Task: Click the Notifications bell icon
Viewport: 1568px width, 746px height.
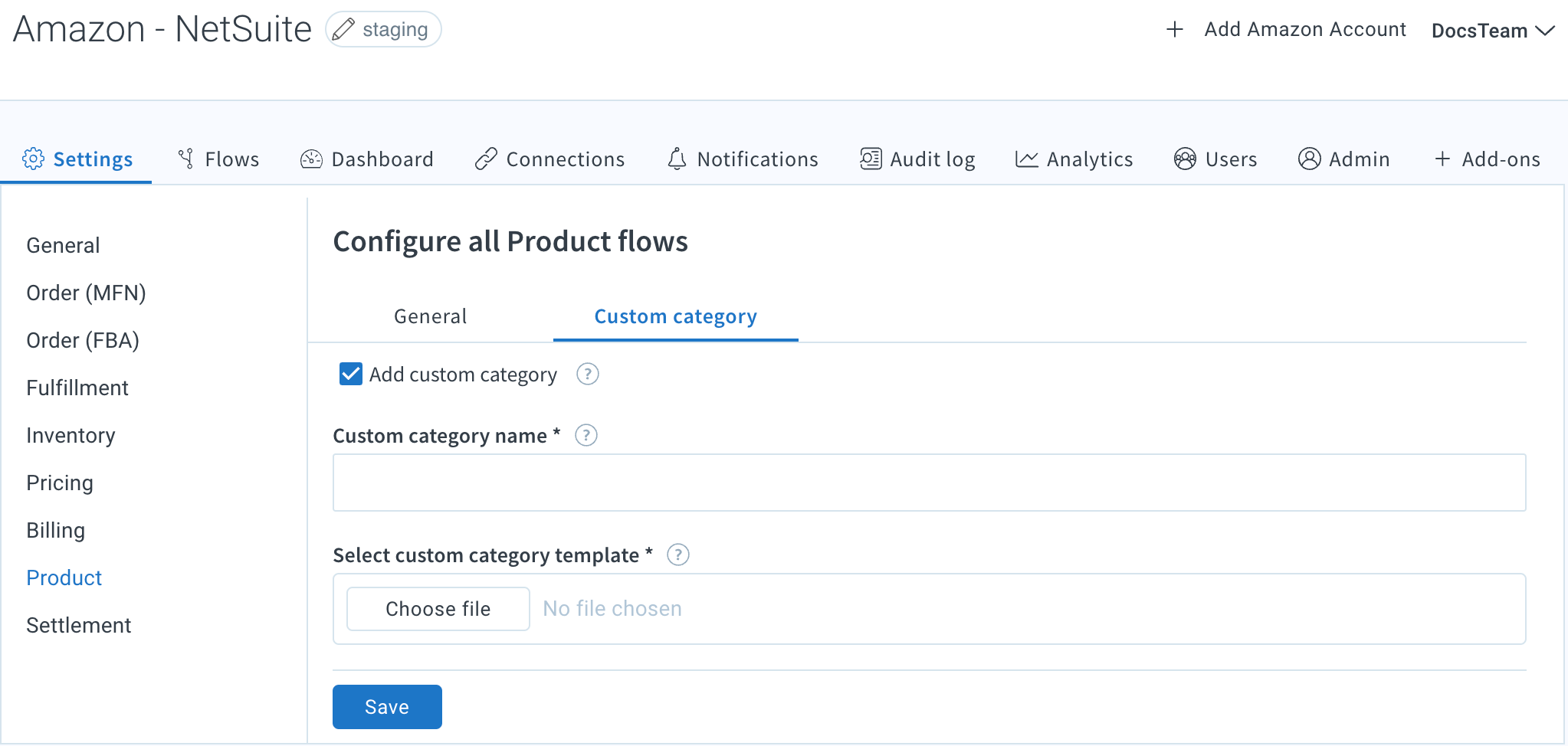Action: pyautogui.click(x=677, y=159)
